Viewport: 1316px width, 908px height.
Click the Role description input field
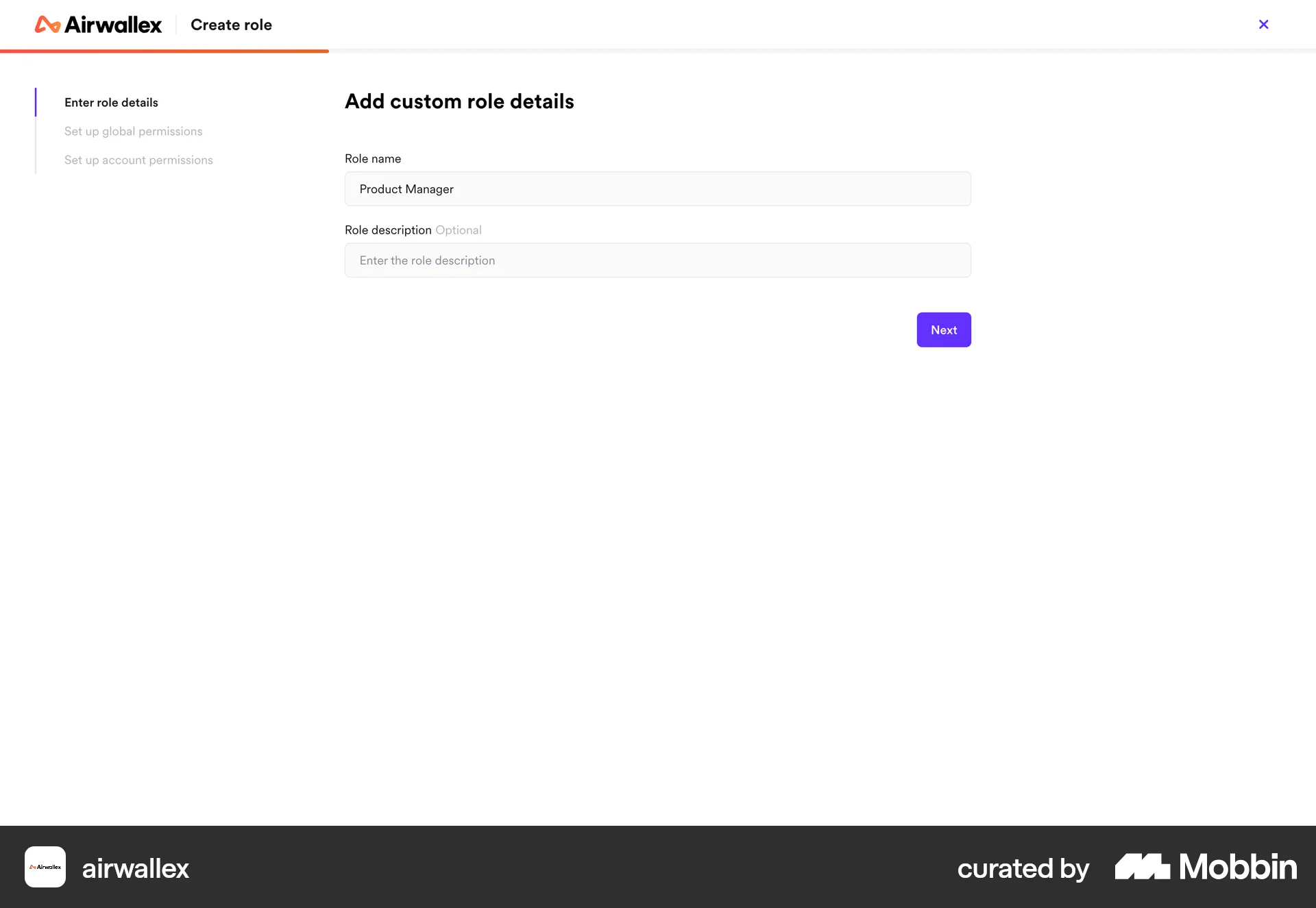pos(657,260)
